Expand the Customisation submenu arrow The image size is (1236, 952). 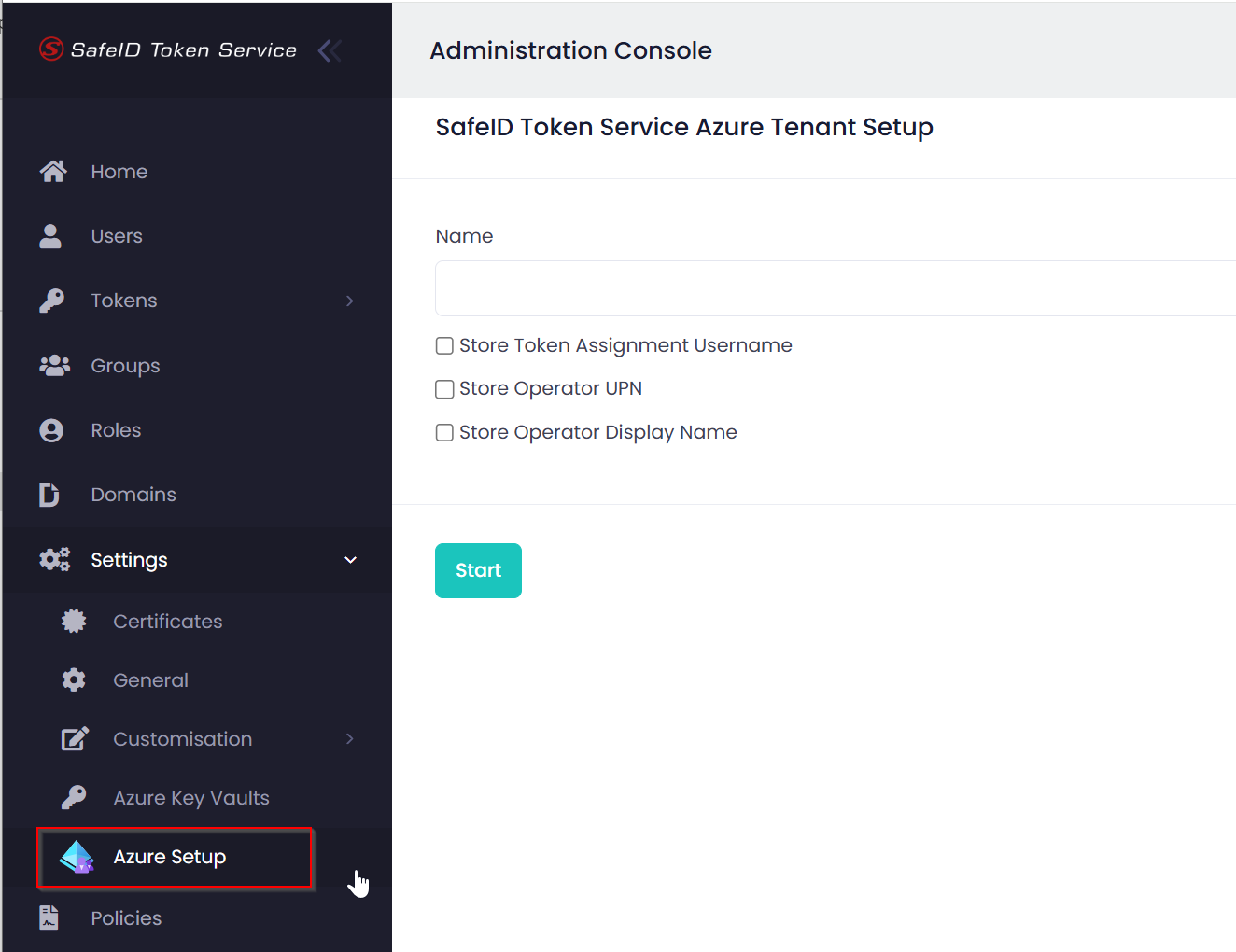click(350, 739)
